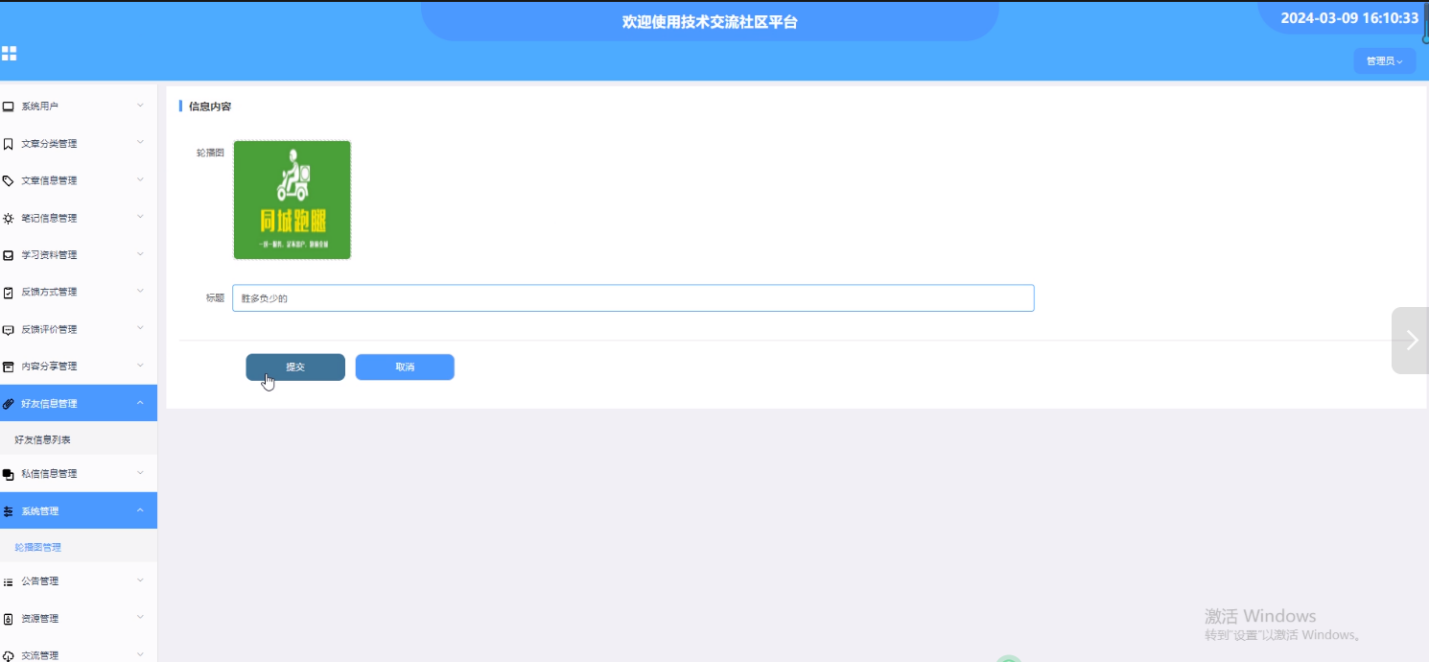Viewport: 1429px width, 662px height.
Task: Click the 反馈评价管理 comment icon
Action: [8, 329]
